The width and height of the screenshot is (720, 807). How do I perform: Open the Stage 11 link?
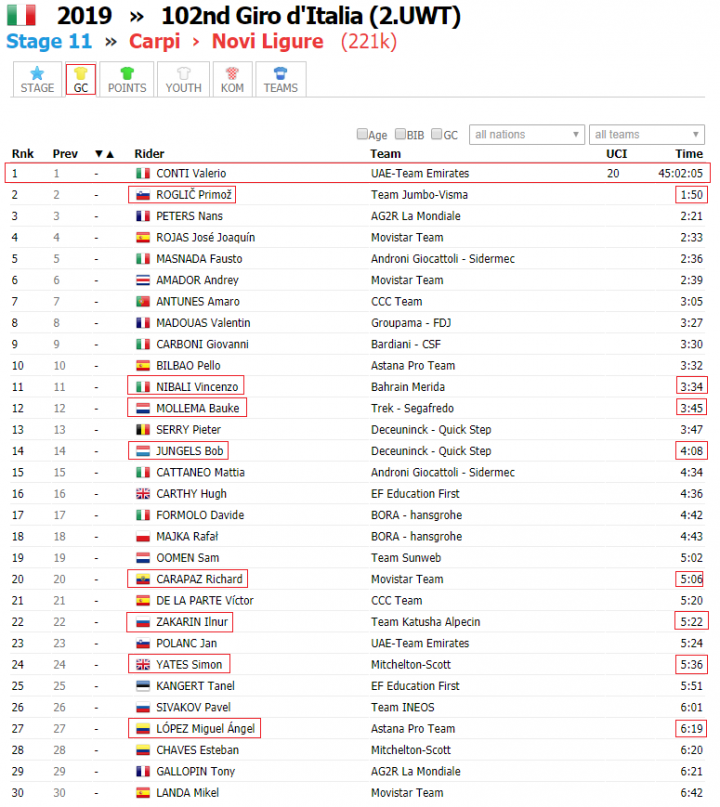[49, 41]
